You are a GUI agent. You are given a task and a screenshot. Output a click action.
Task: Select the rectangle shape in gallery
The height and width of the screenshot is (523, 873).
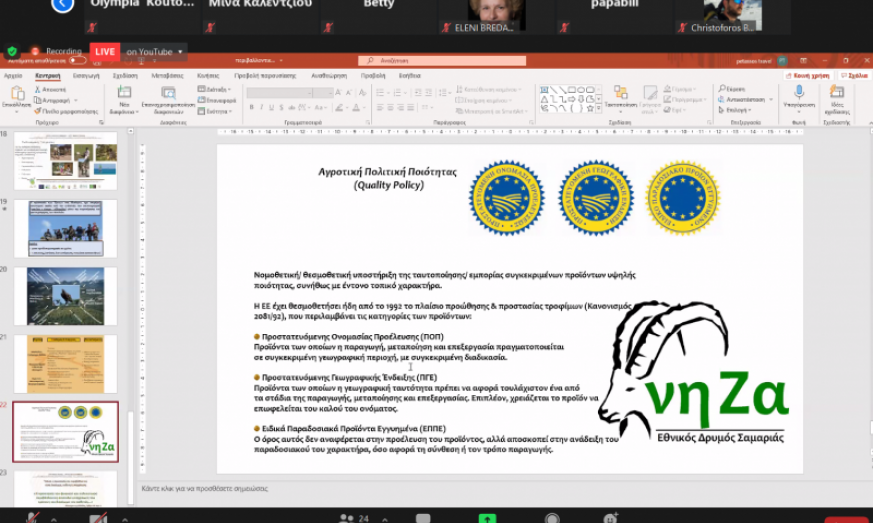pyautogui.click(x=572, y=90)
